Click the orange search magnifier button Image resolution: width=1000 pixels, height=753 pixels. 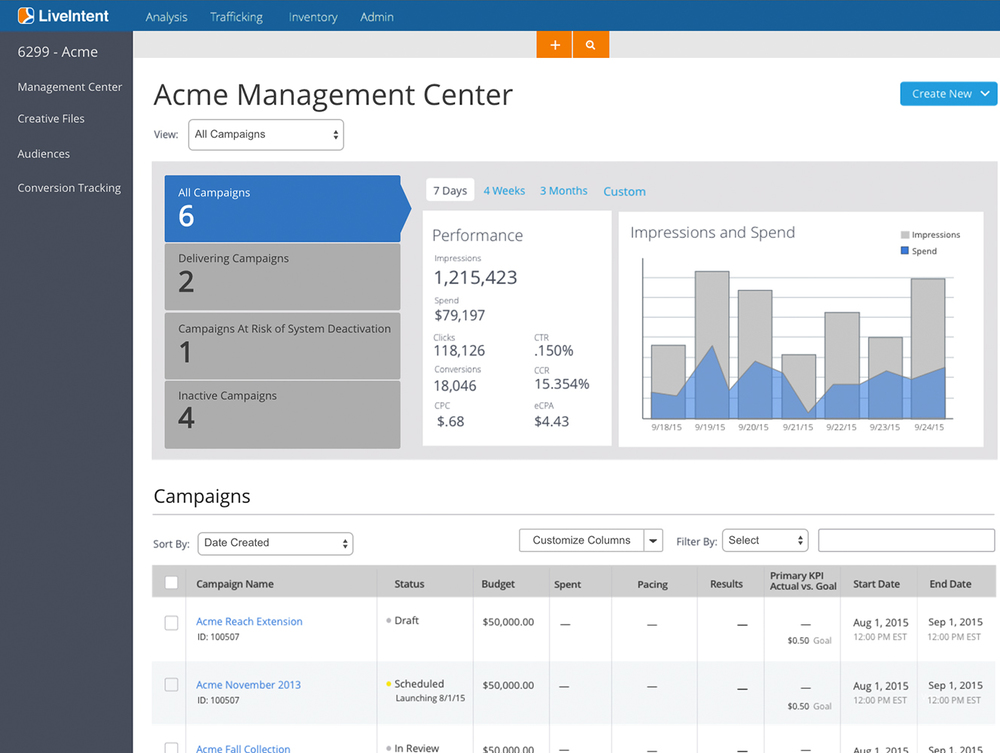coord(591,45)
